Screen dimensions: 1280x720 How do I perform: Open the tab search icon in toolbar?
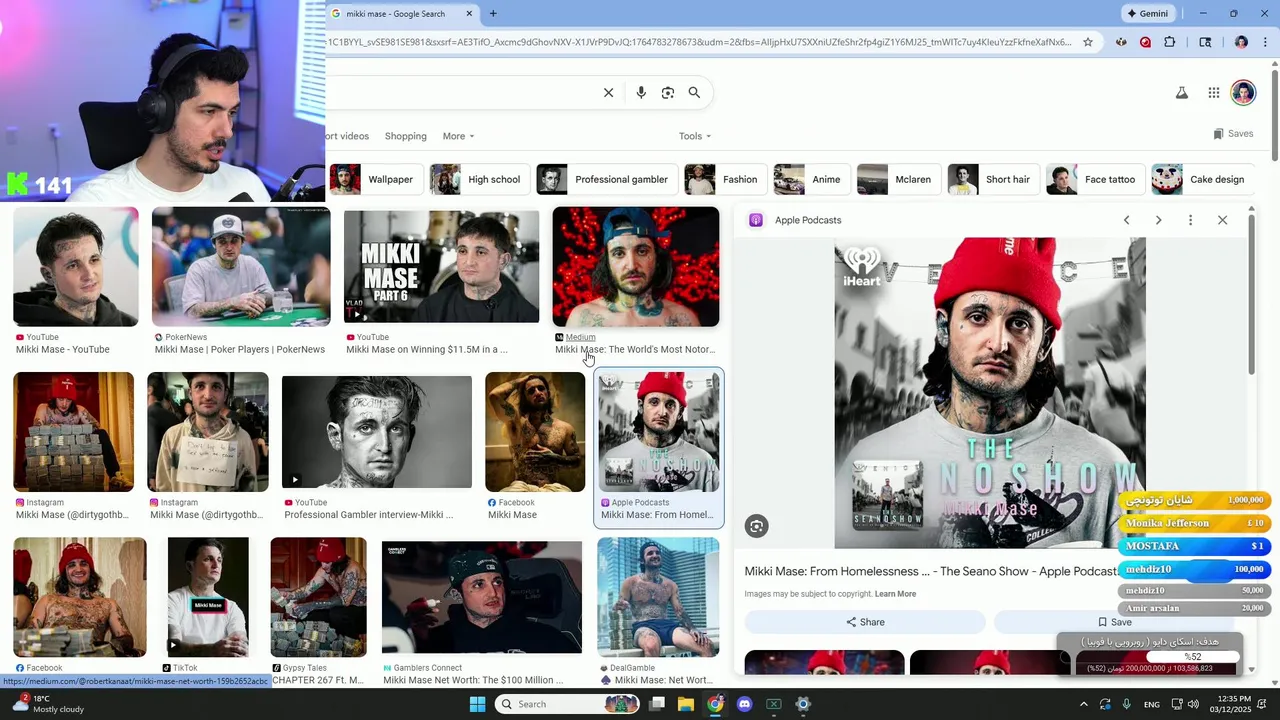[1205, 42]
